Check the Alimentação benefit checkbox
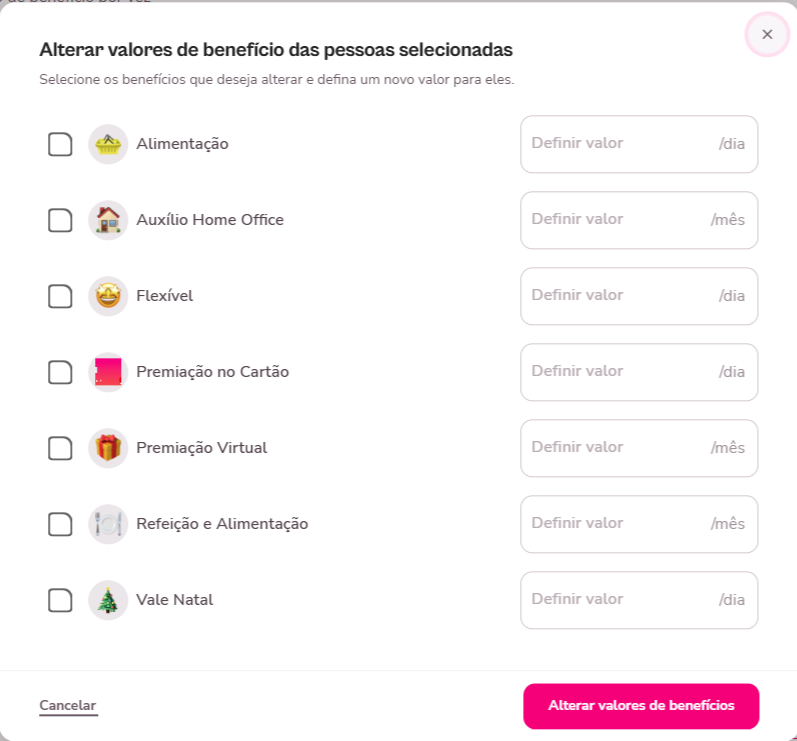797x741 pixels. pyautogui.click(x=61, y=144)
